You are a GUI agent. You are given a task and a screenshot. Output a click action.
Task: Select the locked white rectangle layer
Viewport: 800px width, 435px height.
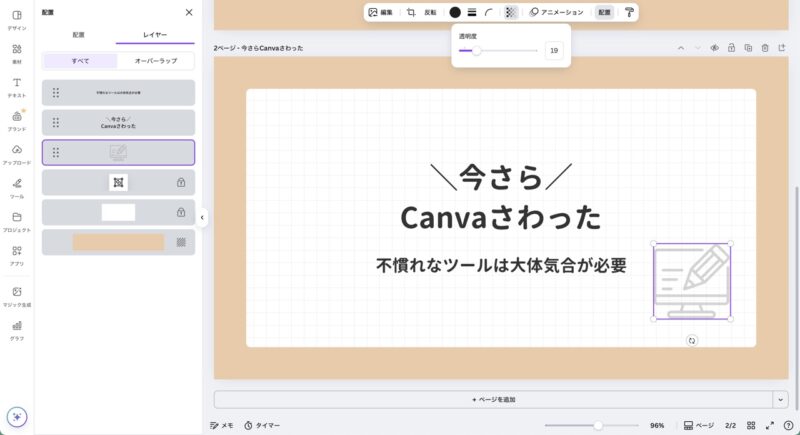pos(118,212)
